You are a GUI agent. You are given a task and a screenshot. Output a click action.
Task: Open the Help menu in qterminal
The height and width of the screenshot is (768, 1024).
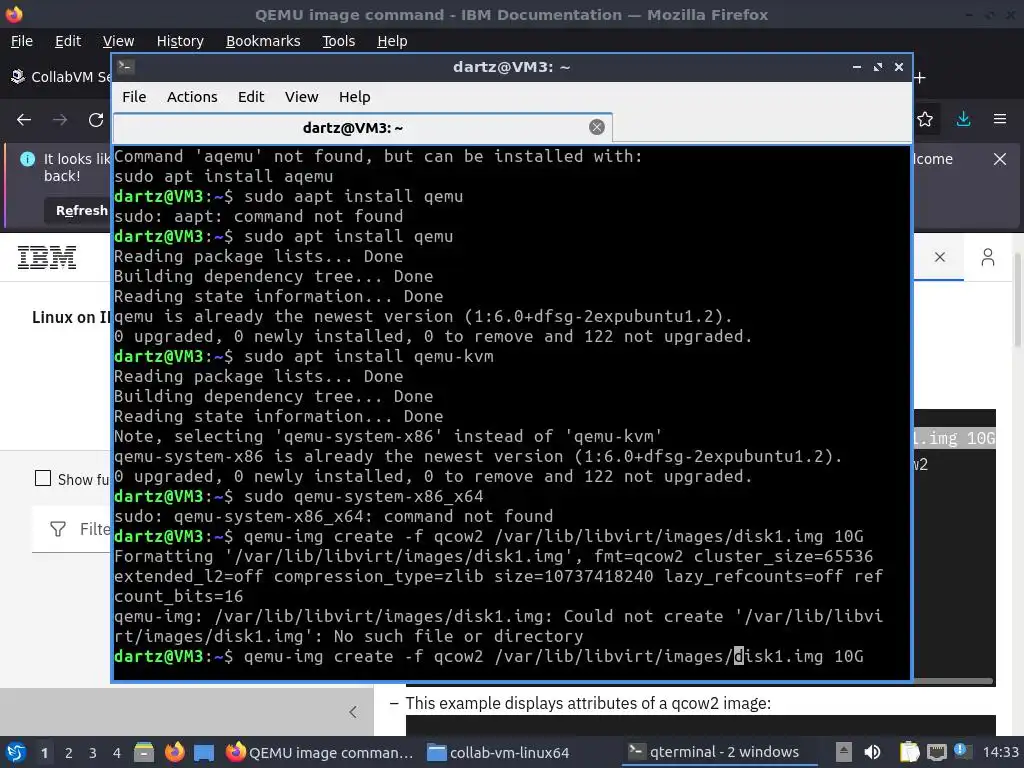(x=355, y=97)
